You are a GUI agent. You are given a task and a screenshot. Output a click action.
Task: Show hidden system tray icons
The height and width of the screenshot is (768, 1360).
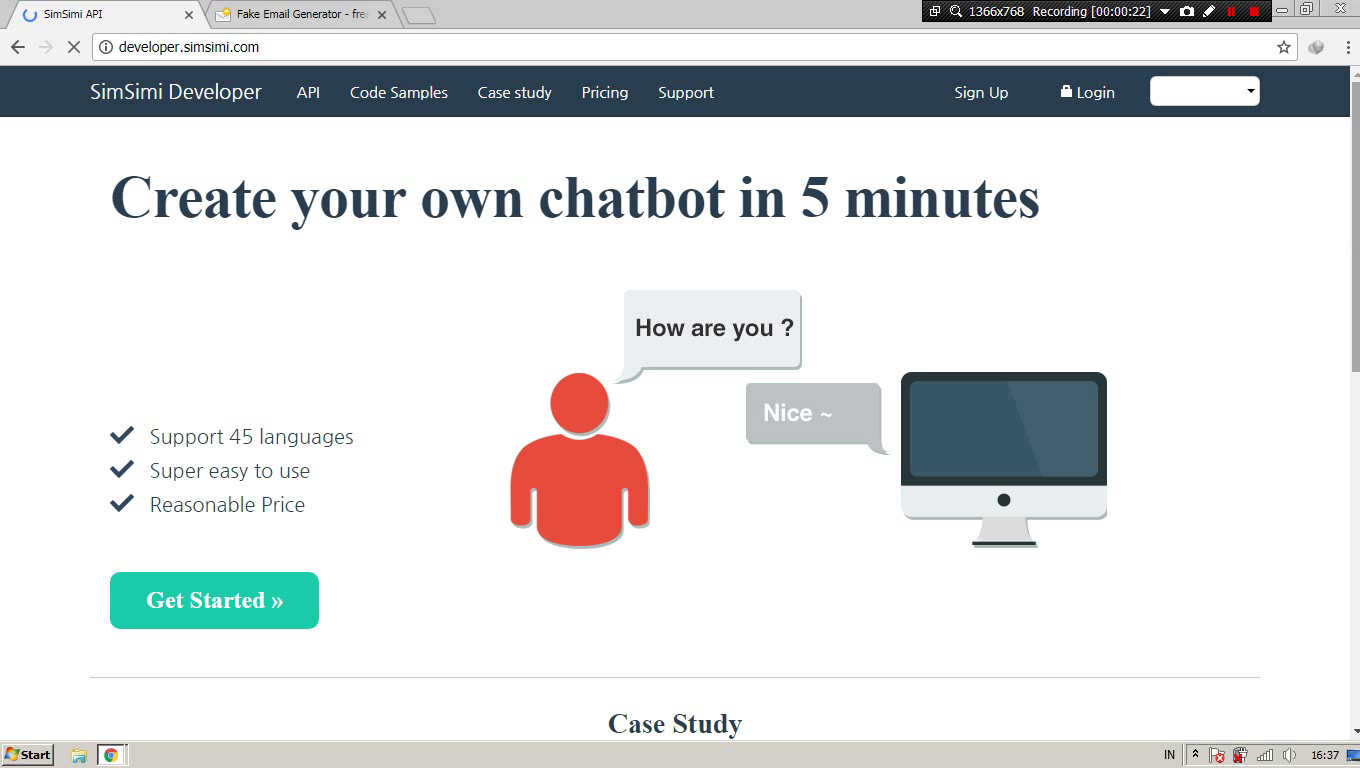1195,755
